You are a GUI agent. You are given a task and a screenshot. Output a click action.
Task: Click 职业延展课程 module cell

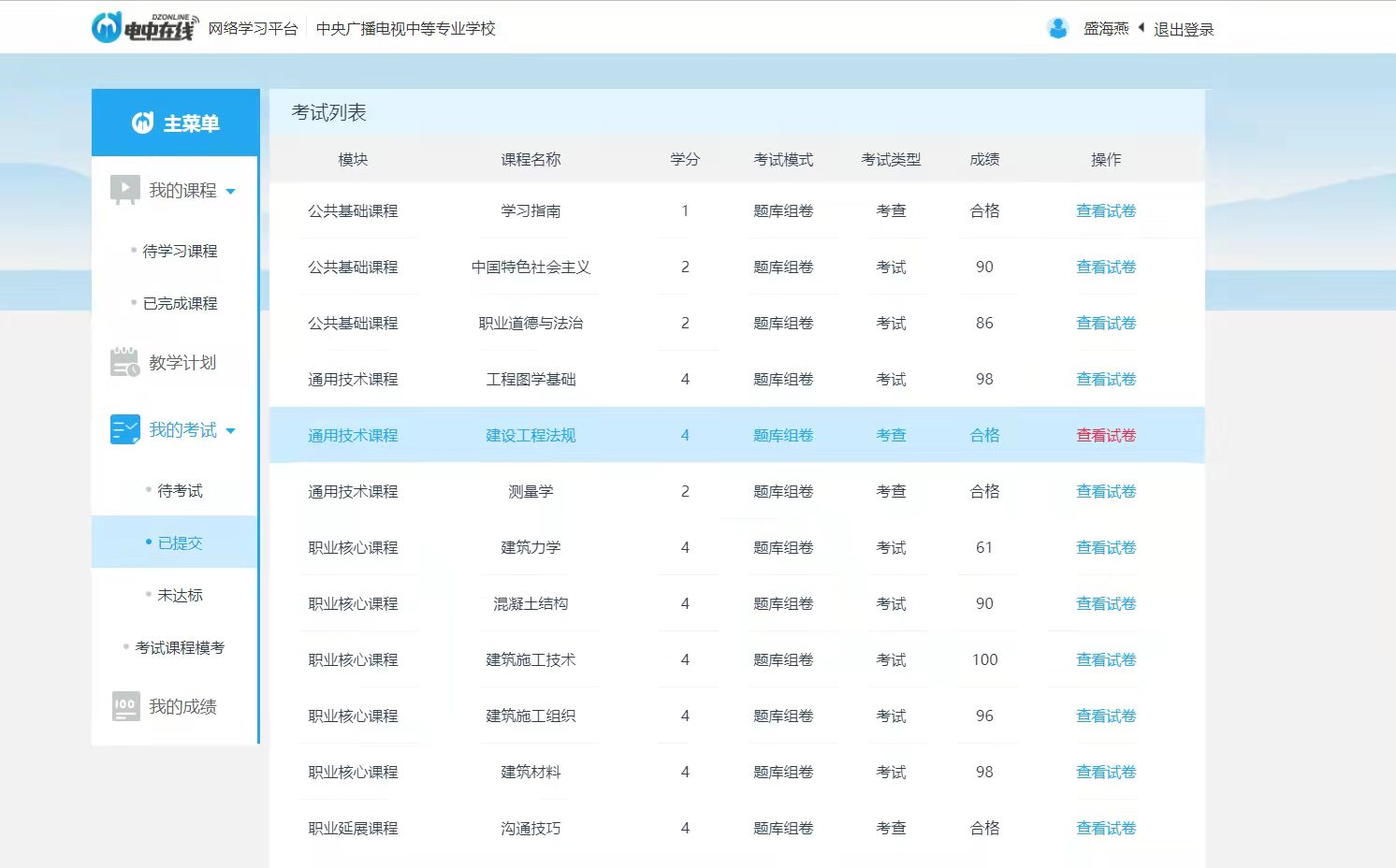pyautogui.click(x=353, y=828)
